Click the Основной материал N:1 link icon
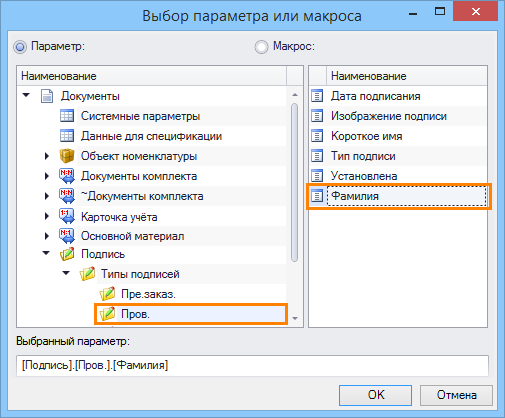Viewport: 505px width, 418px height. [x=67, y=236]
